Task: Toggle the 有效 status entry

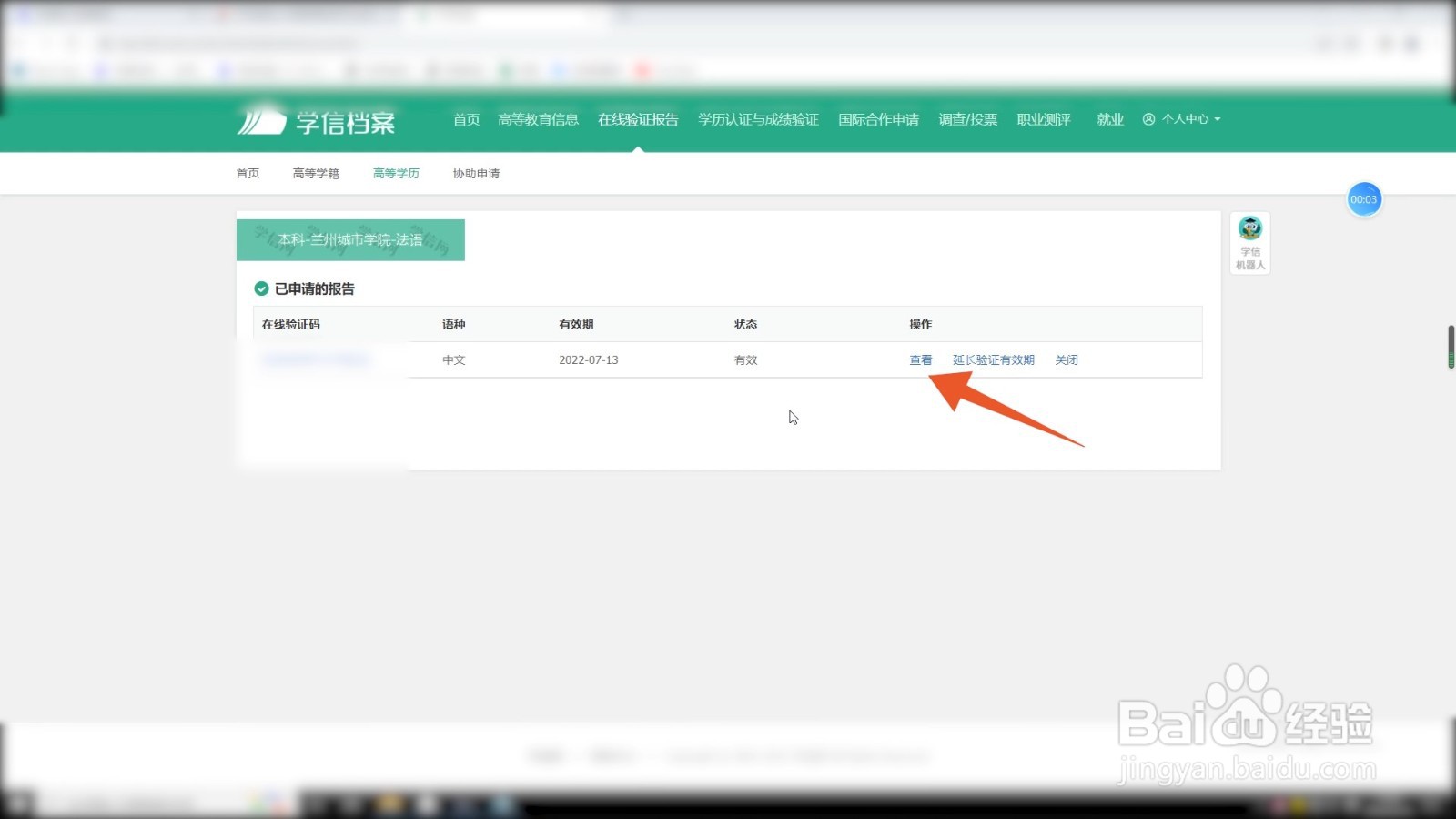Action: coord(744,359)
